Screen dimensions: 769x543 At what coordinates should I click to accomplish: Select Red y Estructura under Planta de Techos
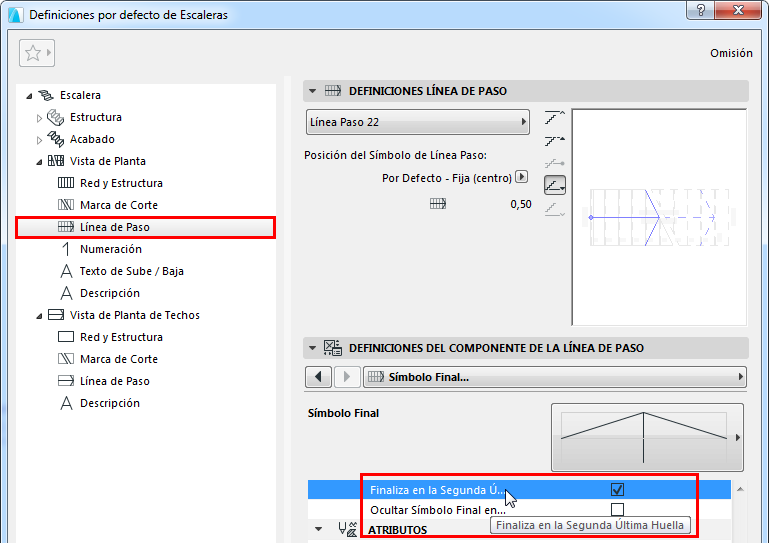point(121,337)
